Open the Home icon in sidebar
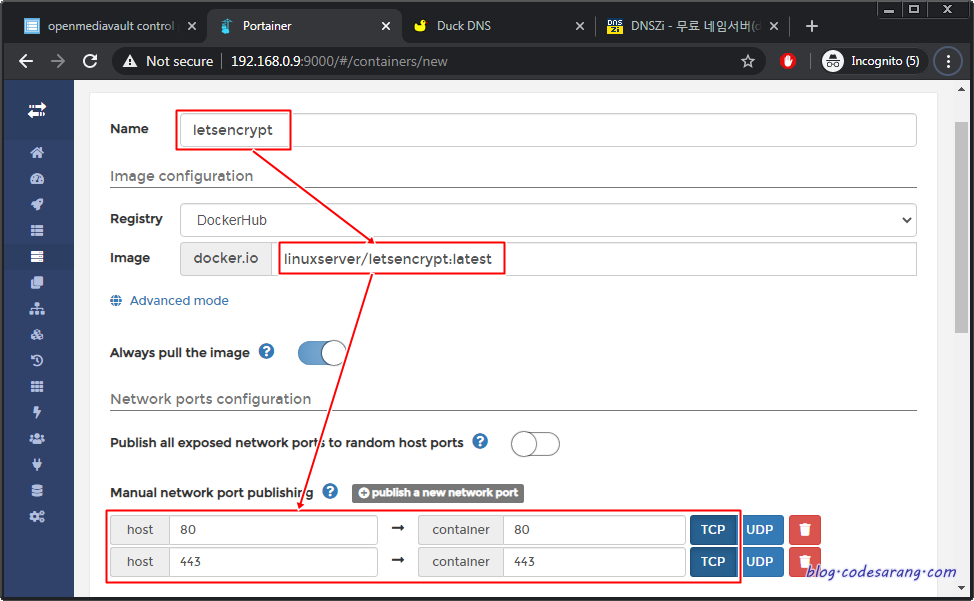Viewport: 974px width, 601px height. [x=37, y=153]
